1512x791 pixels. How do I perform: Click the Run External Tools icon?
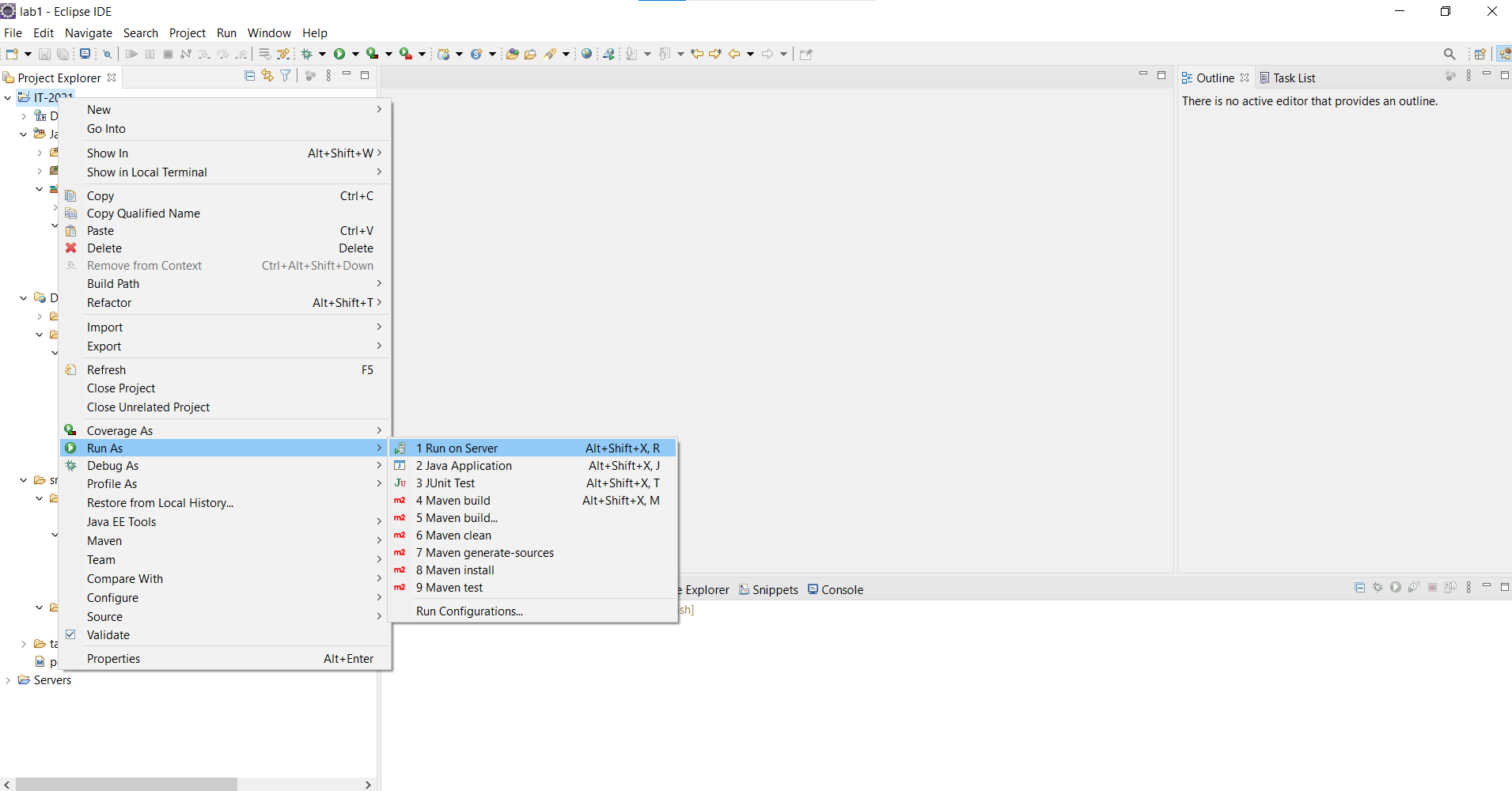pos(405,54)
